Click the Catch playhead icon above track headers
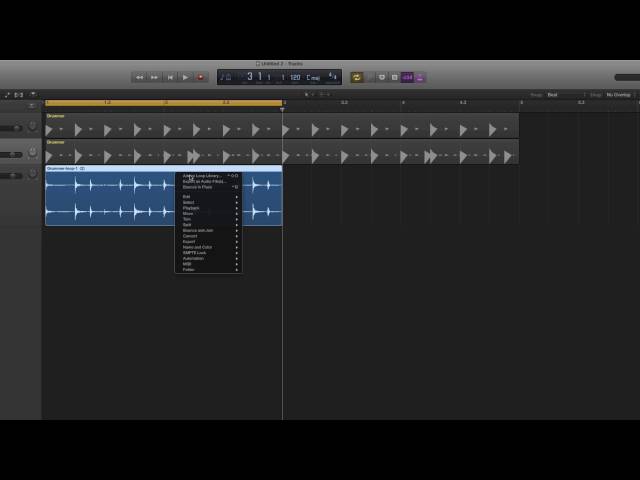 (33, 95)
